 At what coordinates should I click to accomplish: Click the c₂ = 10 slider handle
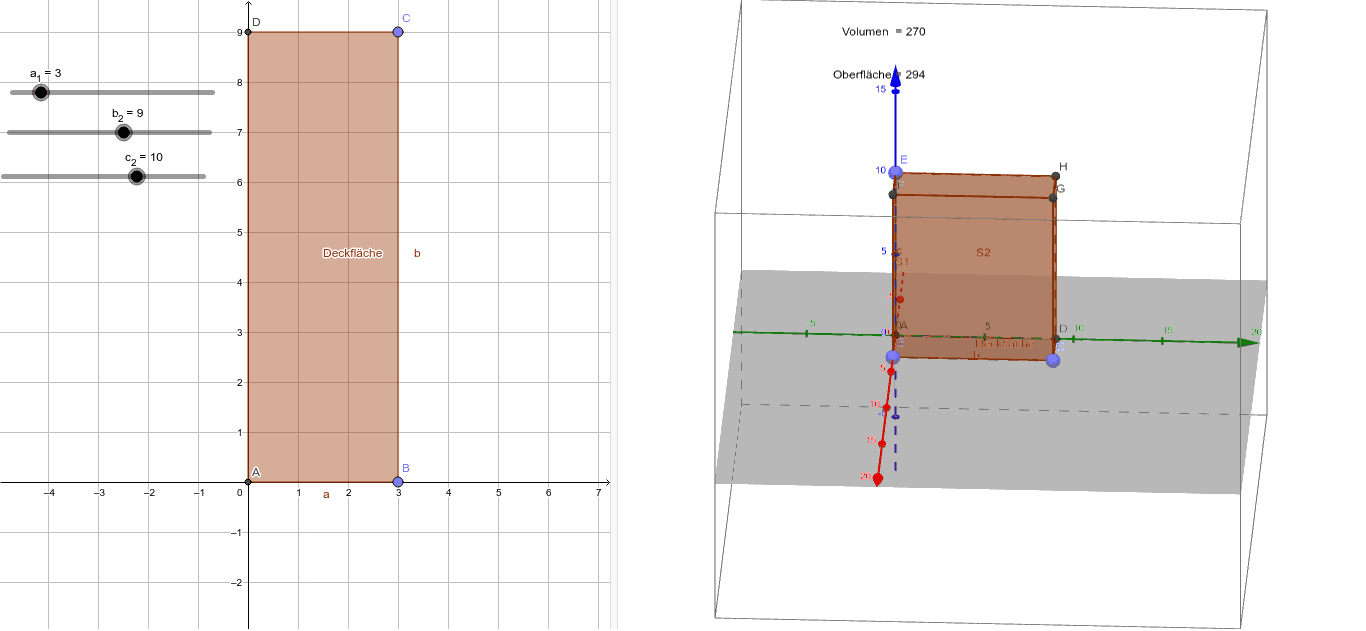(137, 176)
